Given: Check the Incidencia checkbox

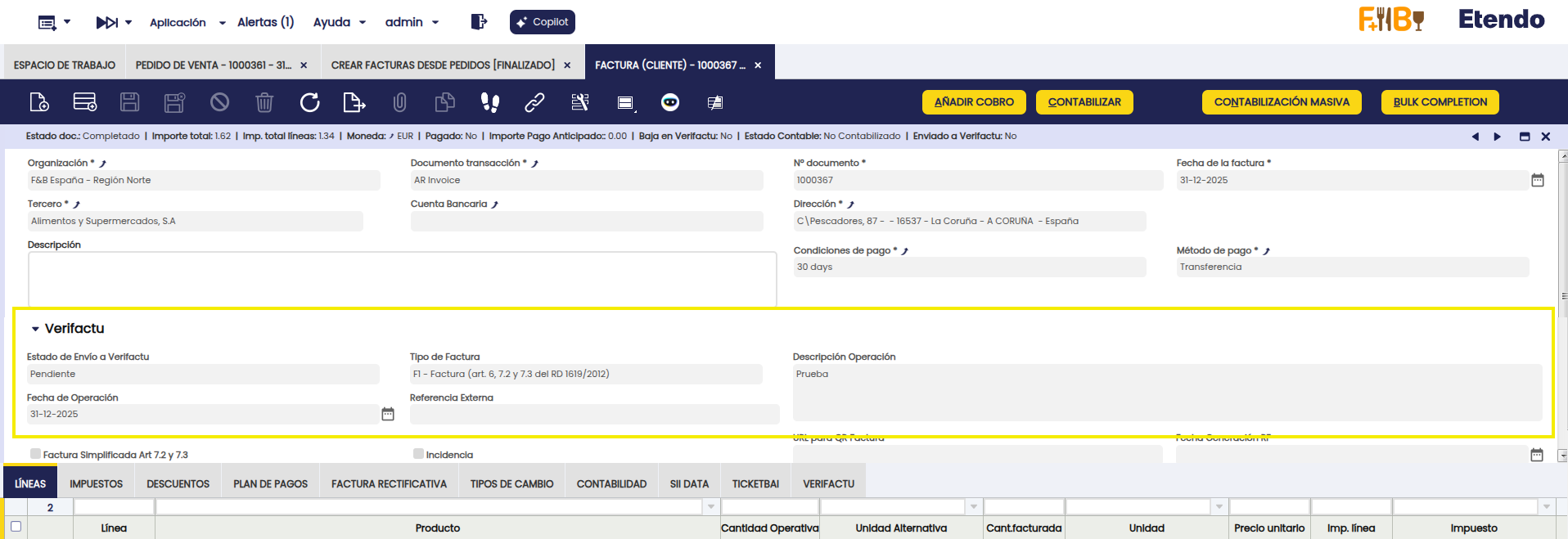Looking at the screenshot, I should (418, 454).
